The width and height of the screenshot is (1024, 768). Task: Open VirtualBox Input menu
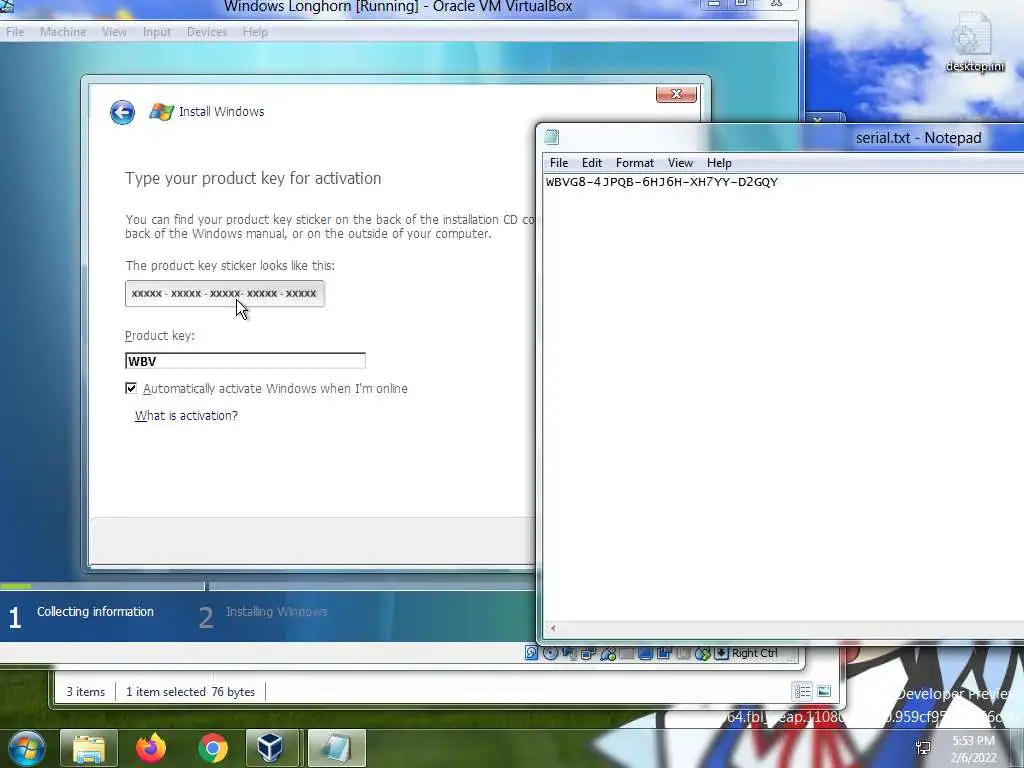pos(157,32)
